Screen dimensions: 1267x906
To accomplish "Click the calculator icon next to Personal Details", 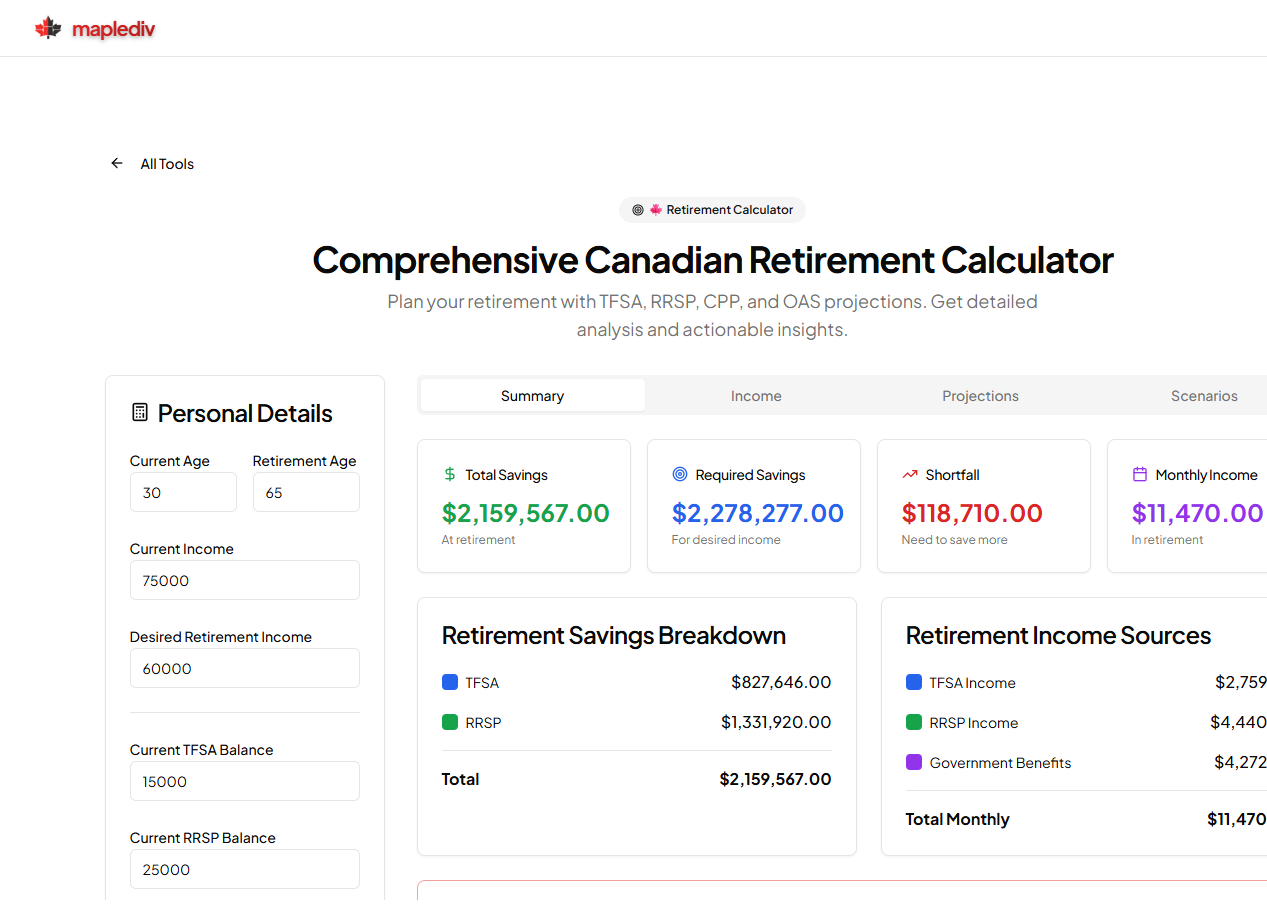I will (140, 412).
